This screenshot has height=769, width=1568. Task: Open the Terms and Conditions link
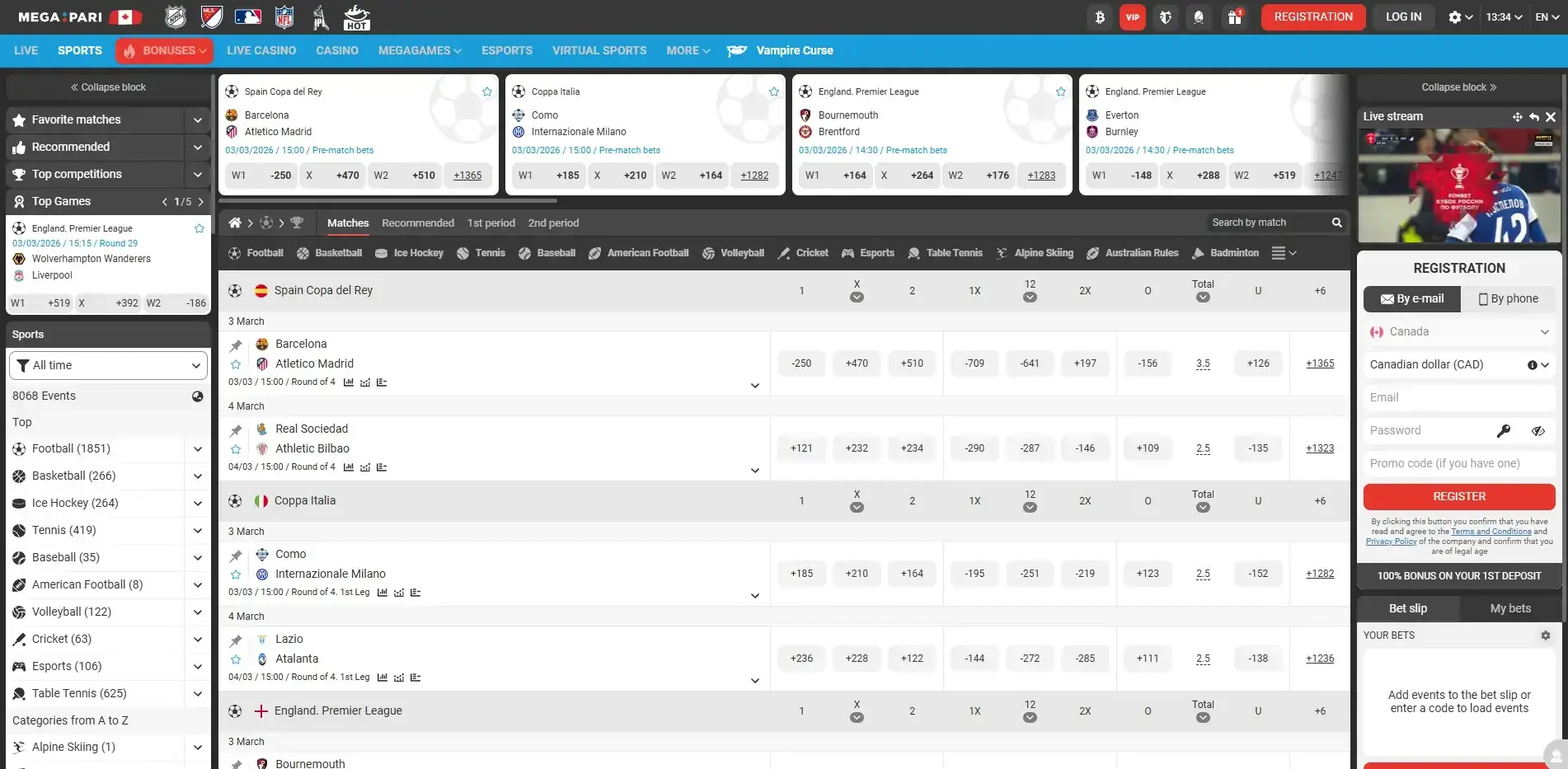coord(1491,532)
